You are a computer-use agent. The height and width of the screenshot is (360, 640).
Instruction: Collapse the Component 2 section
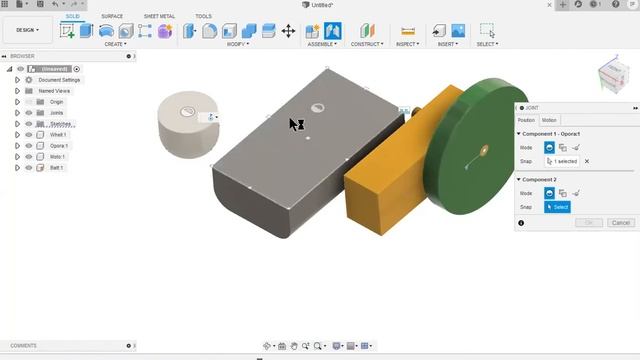519,179
